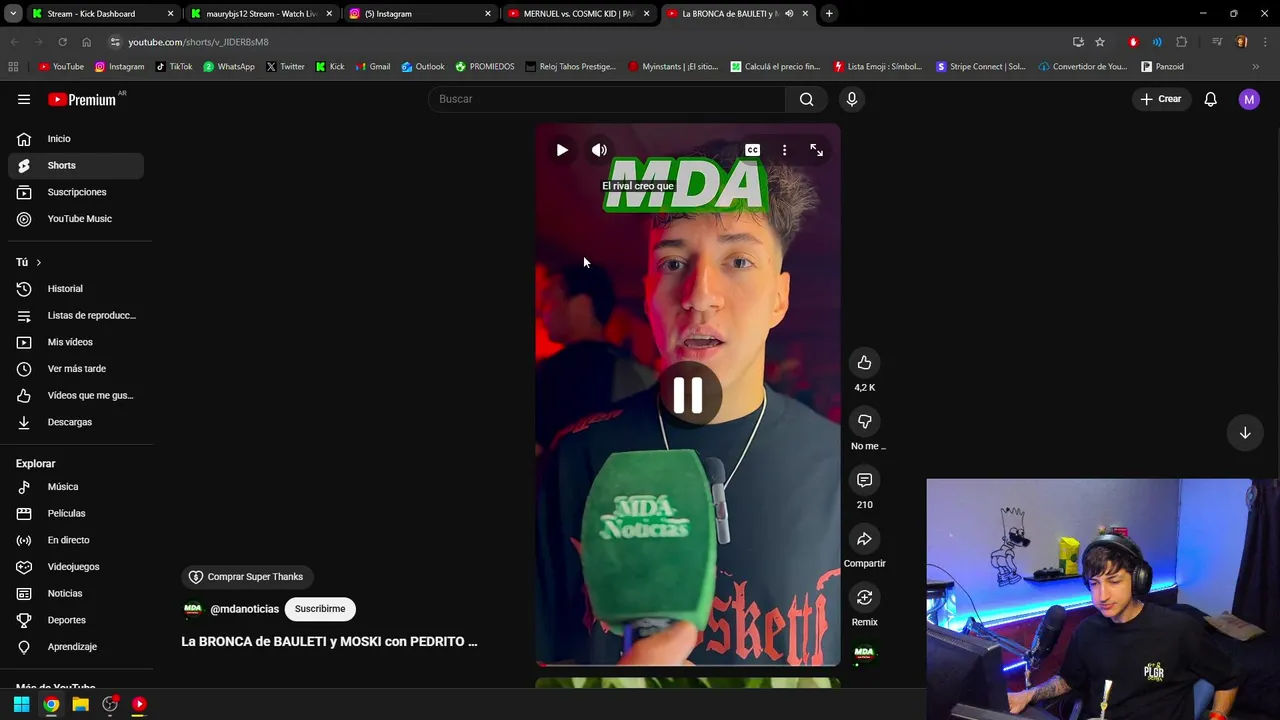Open Aprendizaje under Explorar

tap(75, 647)
